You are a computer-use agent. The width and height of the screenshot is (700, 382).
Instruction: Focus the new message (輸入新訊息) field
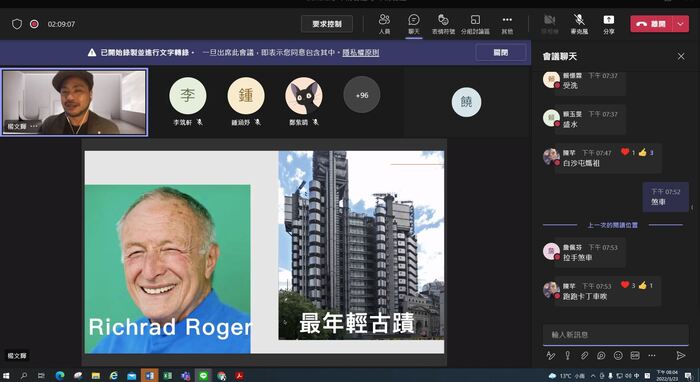[x=615, y=335]
